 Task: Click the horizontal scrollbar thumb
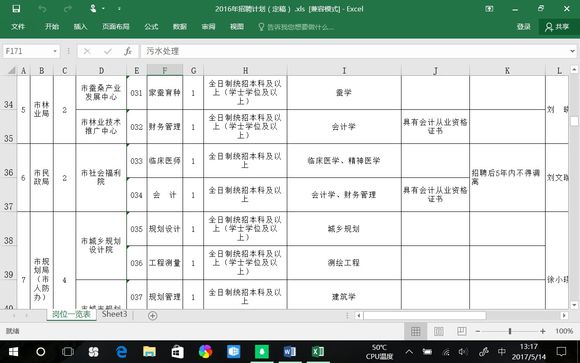pos(425,316)
